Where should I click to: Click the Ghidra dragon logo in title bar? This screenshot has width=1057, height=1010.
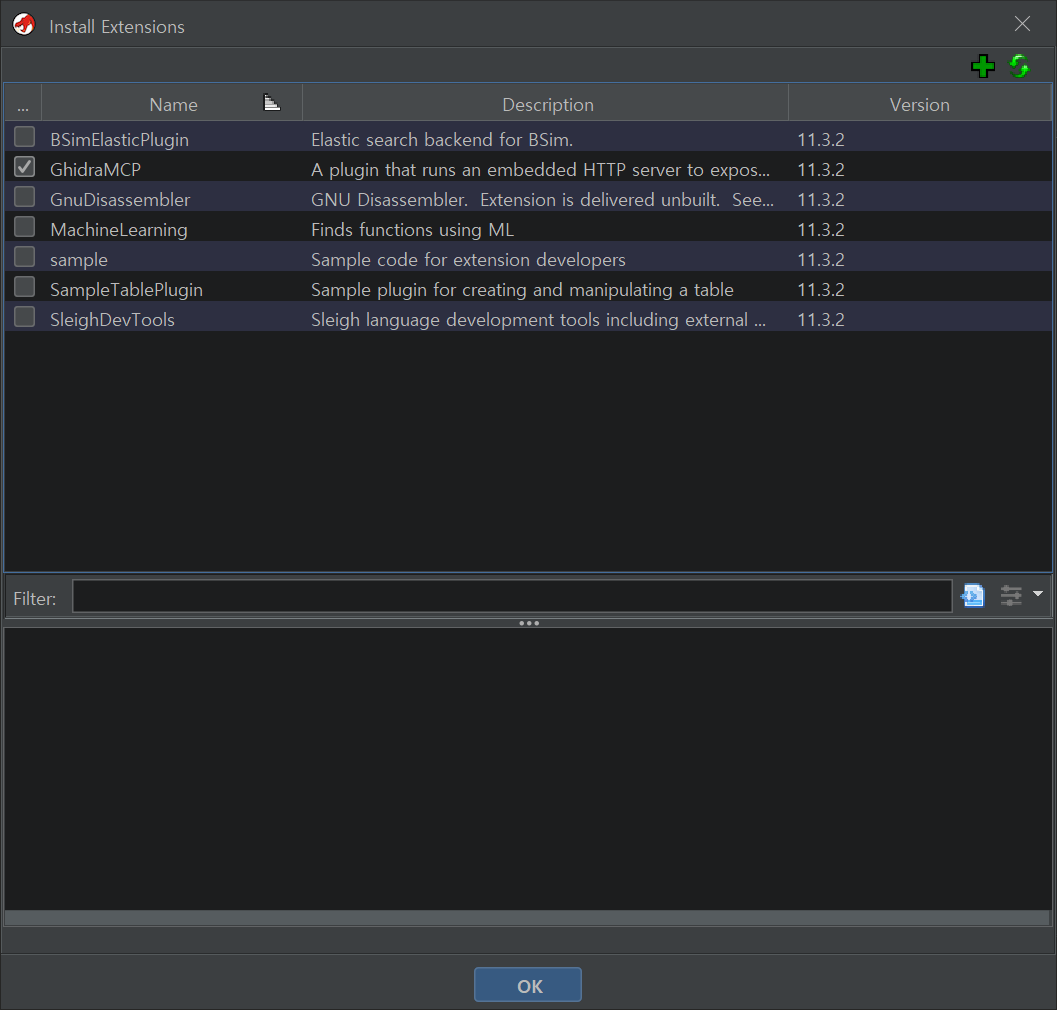tap(24, 25)
